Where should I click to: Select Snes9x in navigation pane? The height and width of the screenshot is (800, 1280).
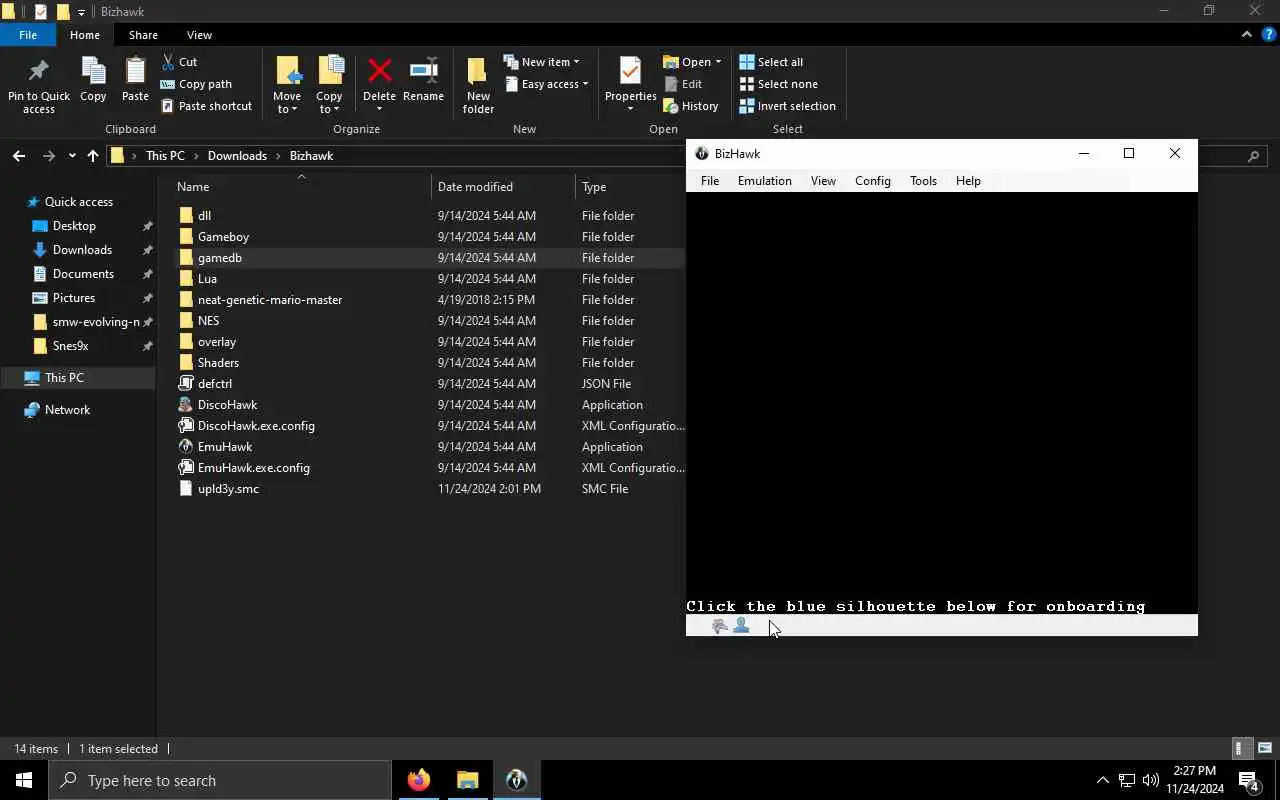click(x=70, y=346)
